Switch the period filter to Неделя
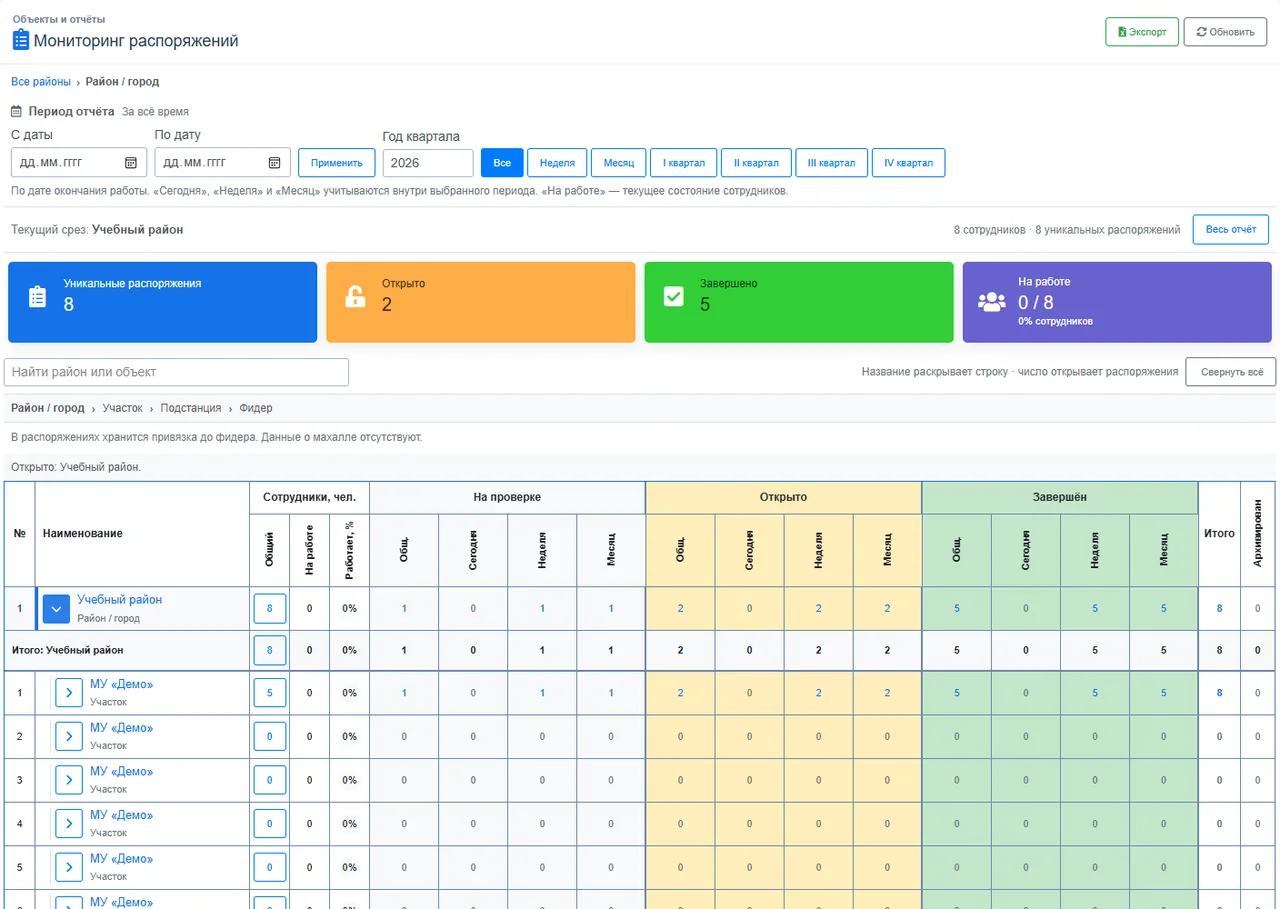This screenshot has height=909, width=1280. point(557,163)
